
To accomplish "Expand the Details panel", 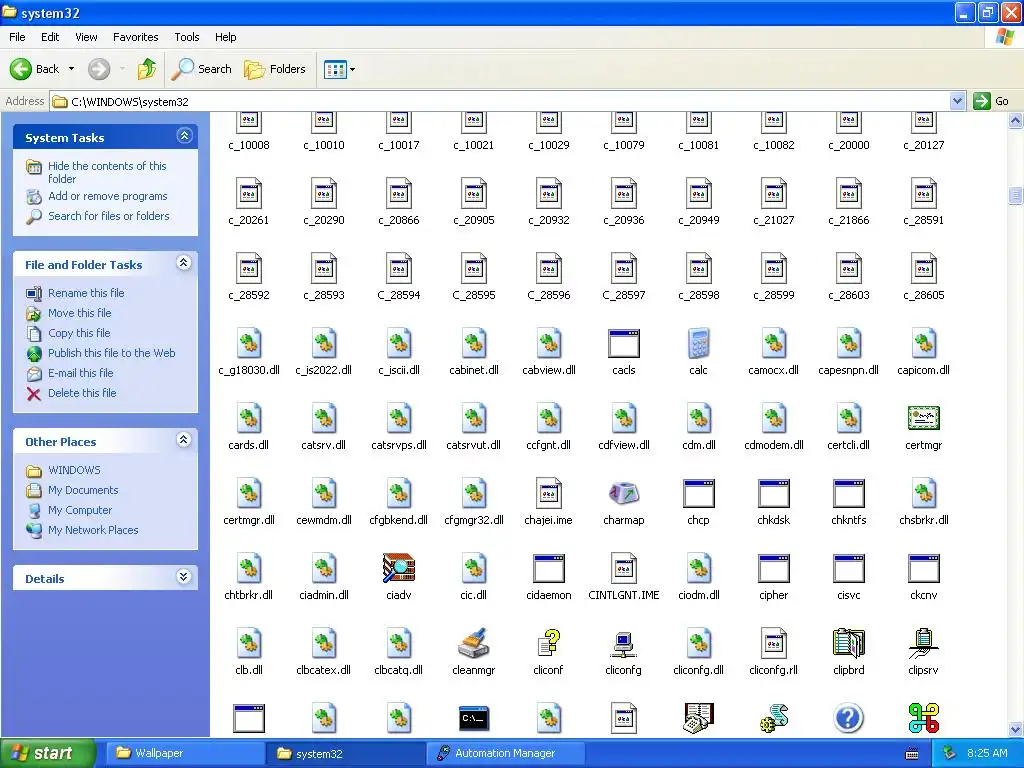I will coord(184,577).
